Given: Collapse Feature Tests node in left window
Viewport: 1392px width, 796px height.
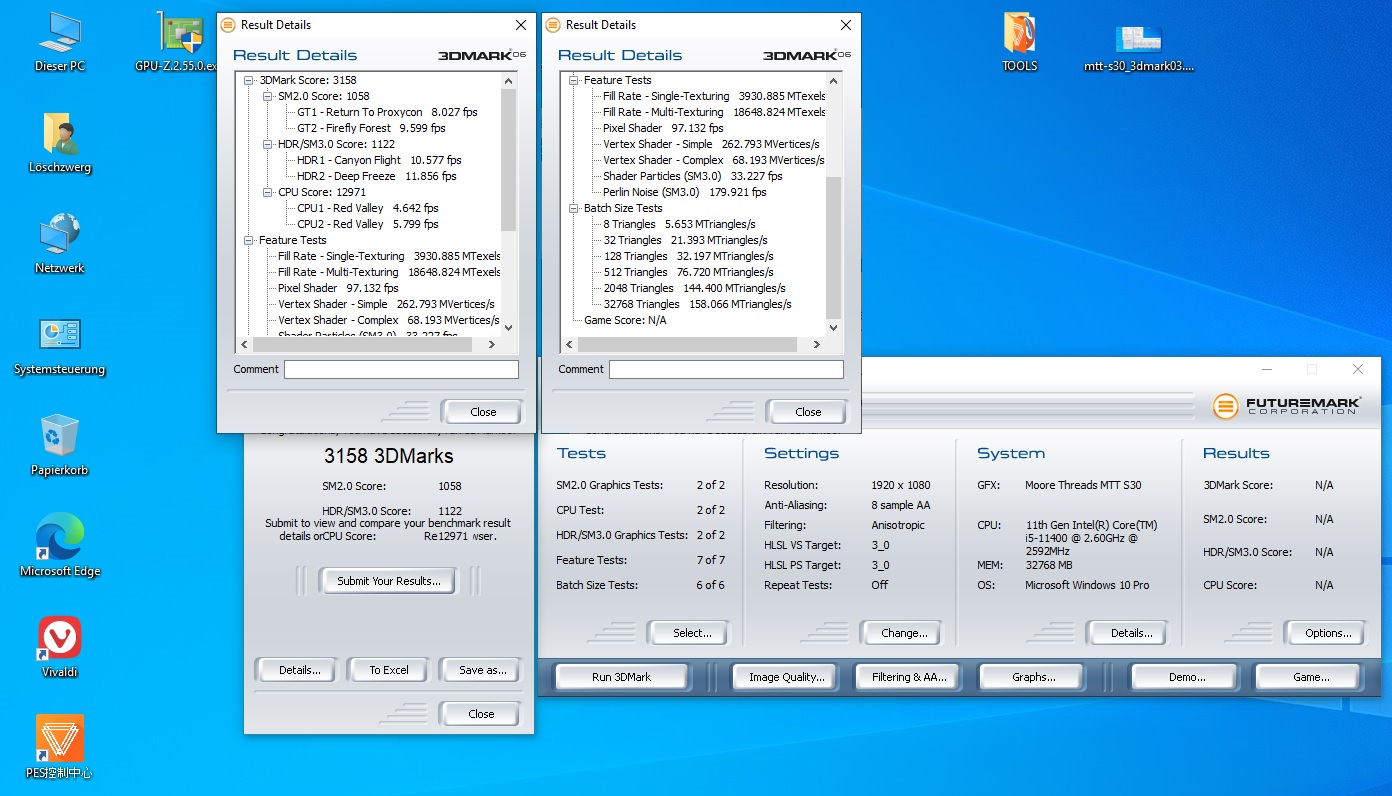Looking at the screenshot, I should [249, 240].
